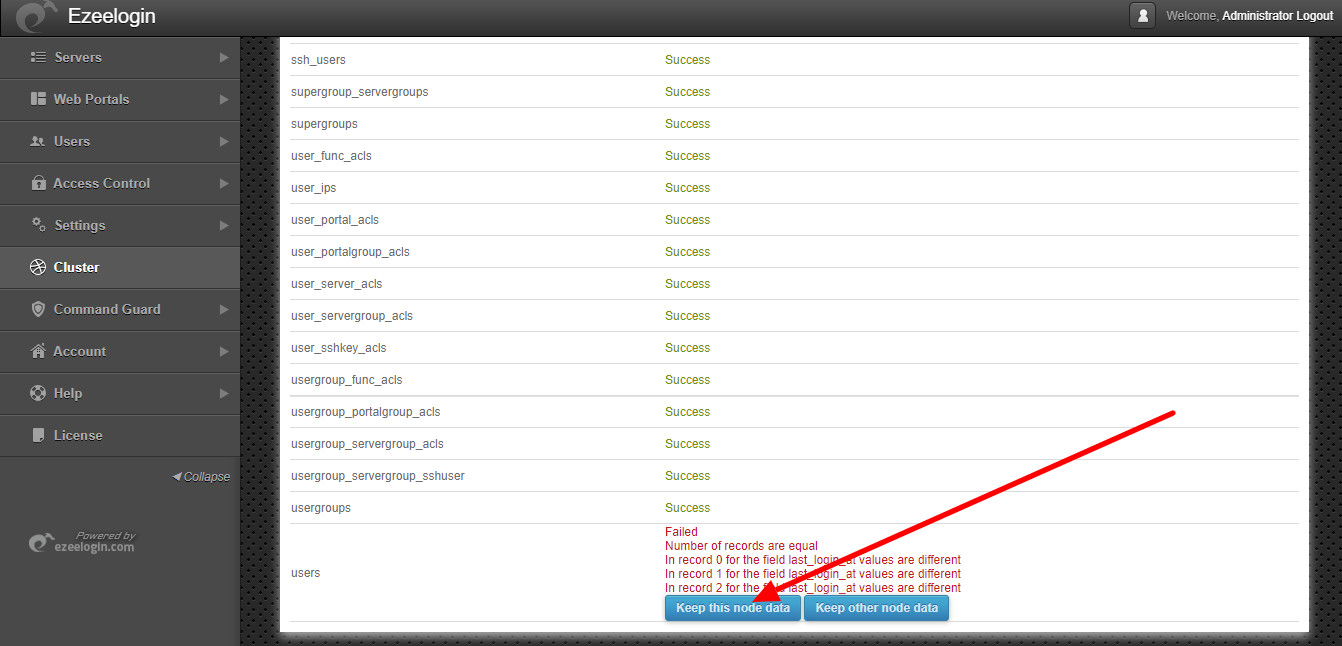This screenshot has height=646, width=1342.
Task: Click the Account home icon
Action: point(39,351)
